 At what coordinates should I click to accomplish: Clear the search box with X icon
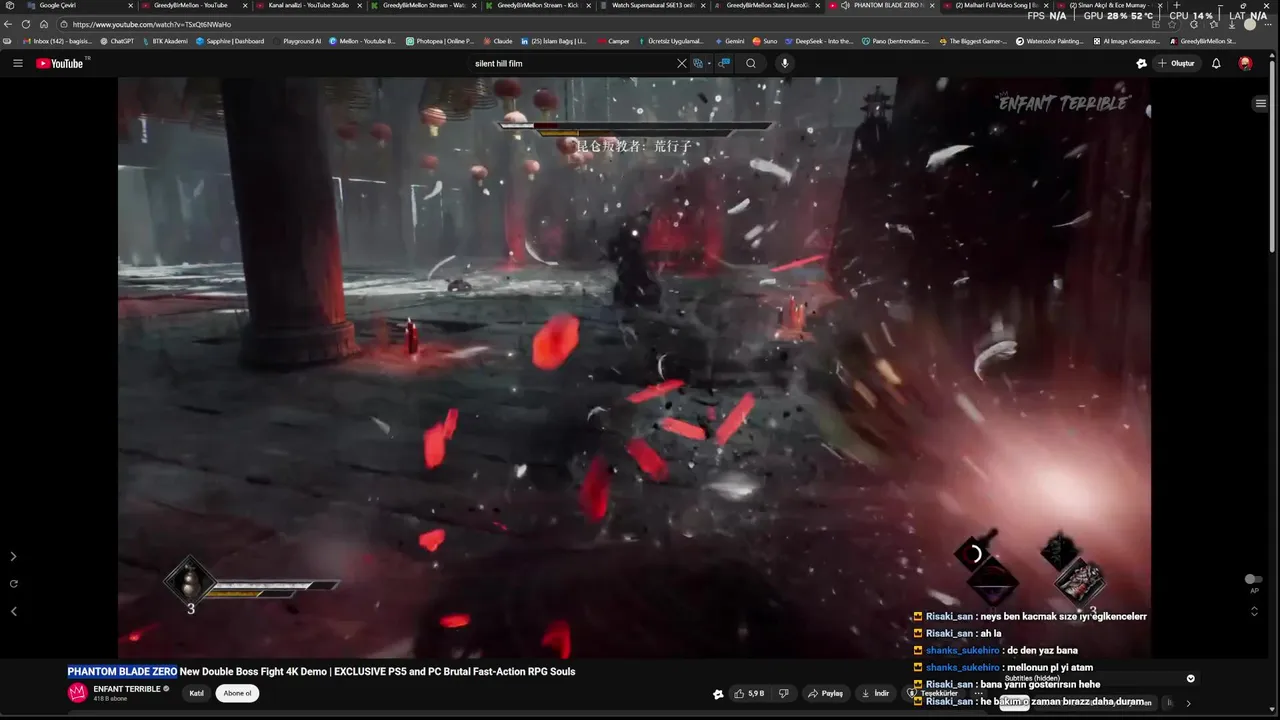click(682, 63)
